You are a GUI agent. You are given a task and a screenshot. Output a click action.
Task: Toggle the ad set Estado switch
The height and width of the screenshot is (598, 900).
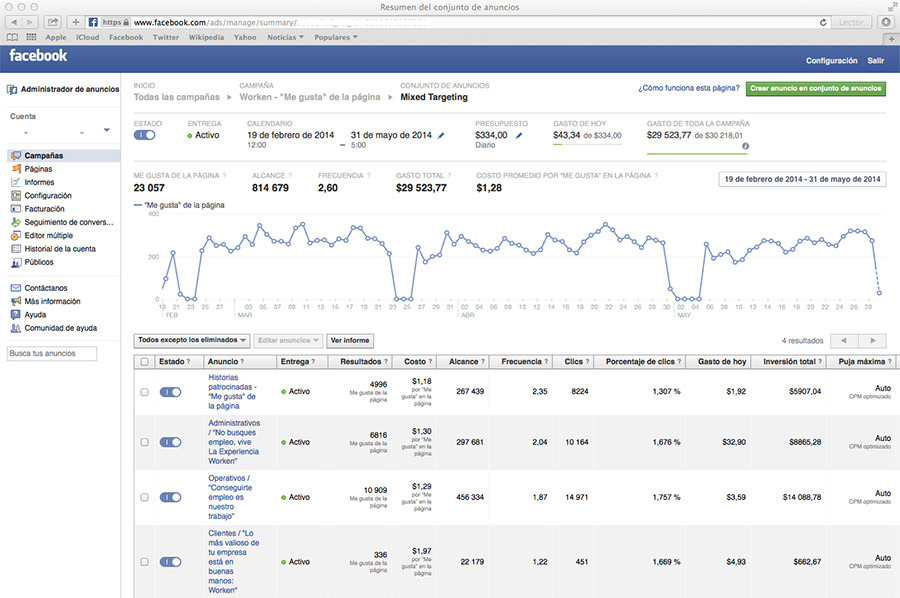[145, 135]
